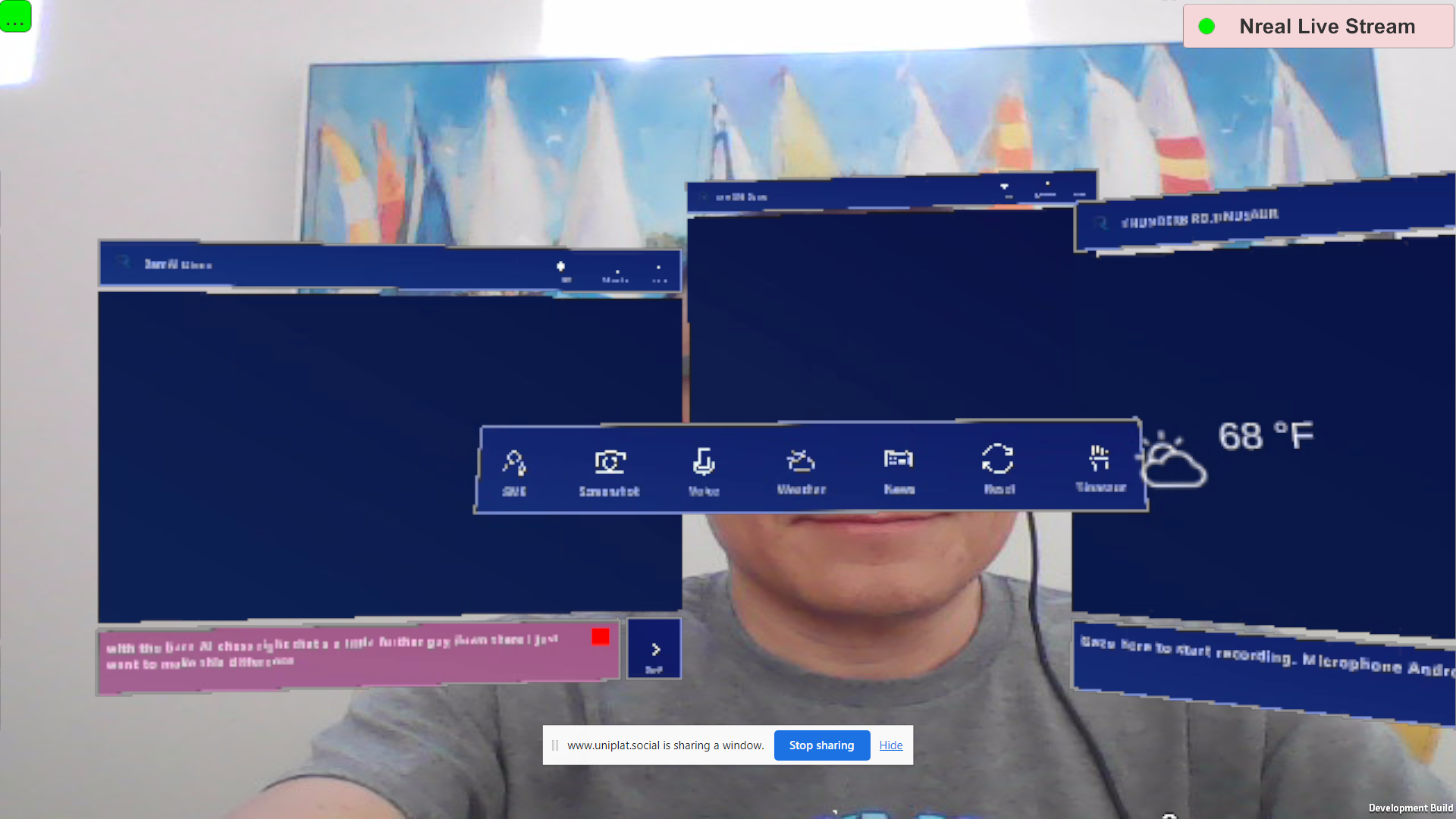Viewport: 1456px width, 819px height.
Task: Click the Hide link
Action: click(890, 745)
